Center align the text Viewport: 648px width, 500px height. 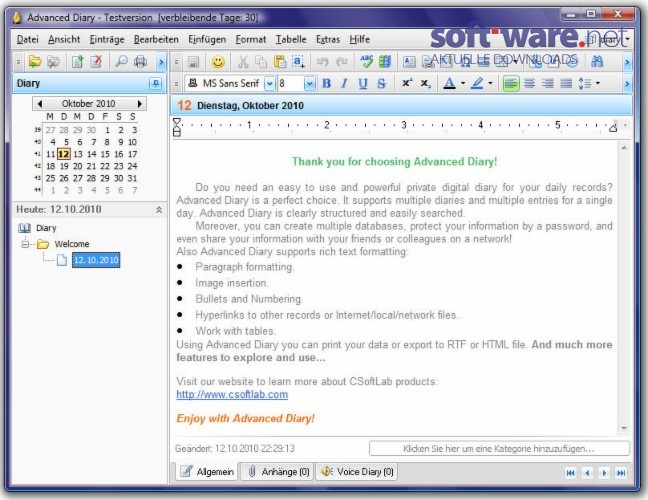529,83
